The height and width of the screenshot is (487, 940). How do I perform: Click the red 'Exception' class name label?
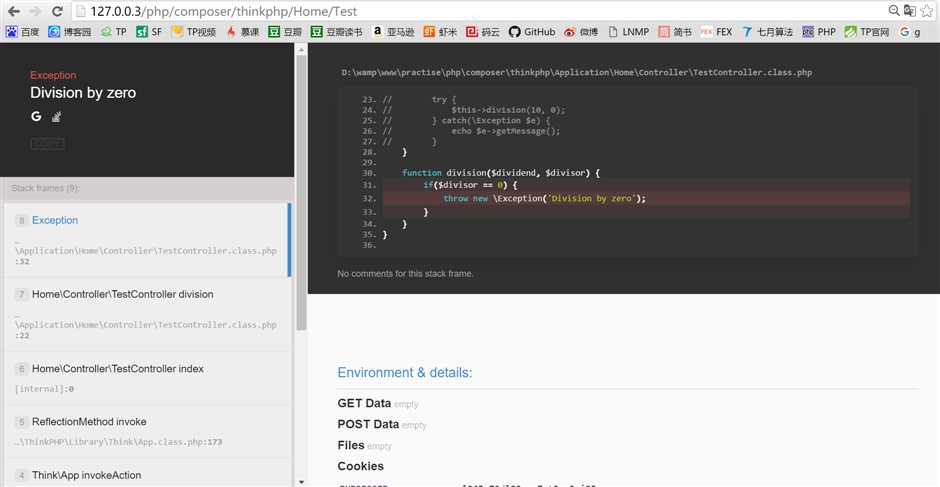[x=53, y=75]
